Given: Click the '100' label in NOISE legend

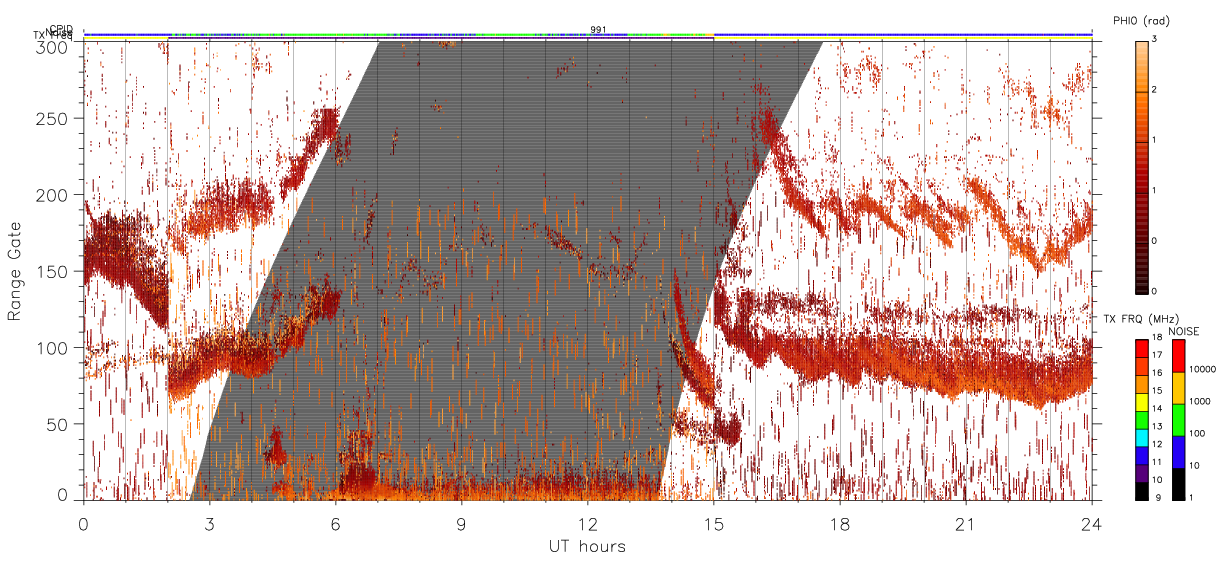Looking at the screenshot, I should (1198, 433).
